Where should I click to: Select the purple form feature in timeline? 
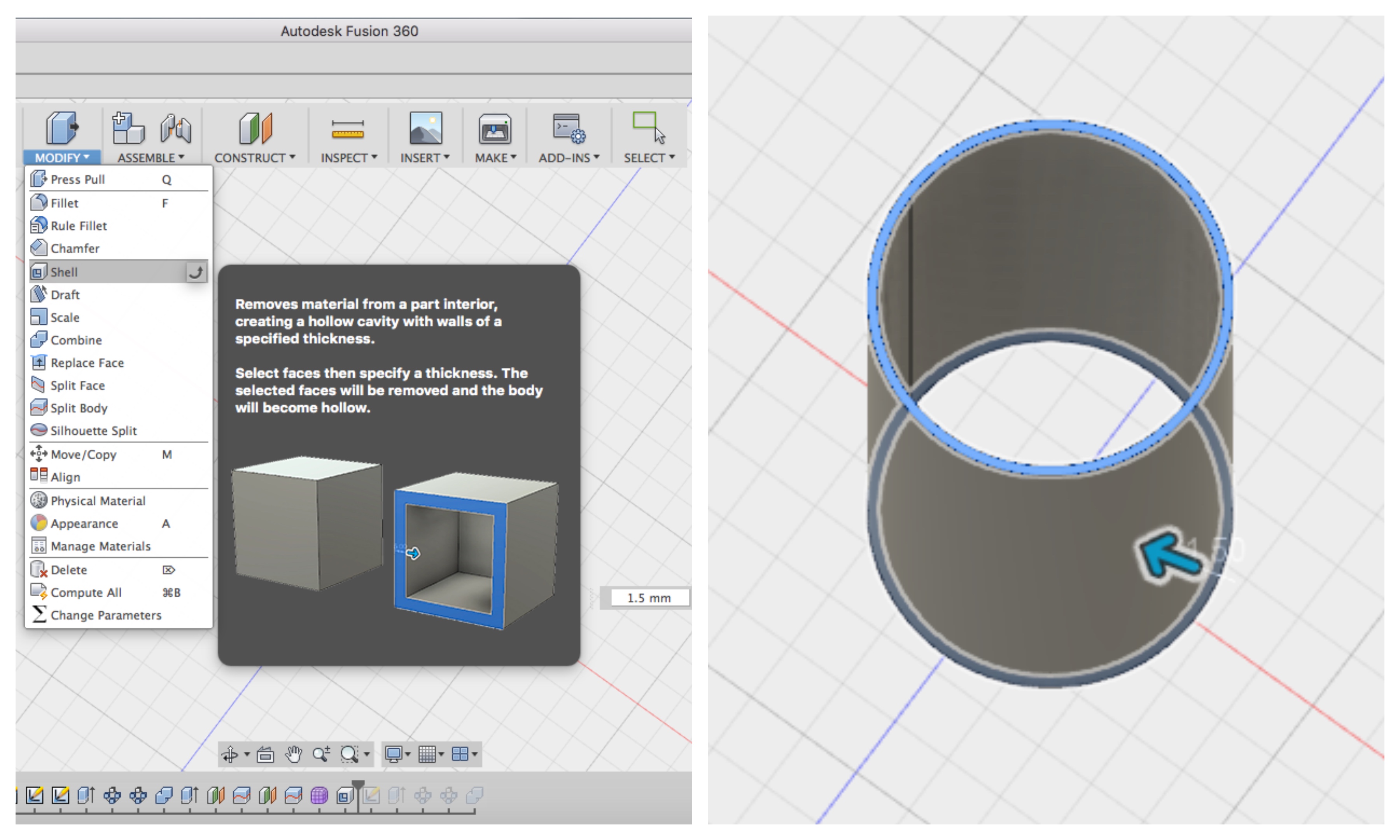point(318,795)
